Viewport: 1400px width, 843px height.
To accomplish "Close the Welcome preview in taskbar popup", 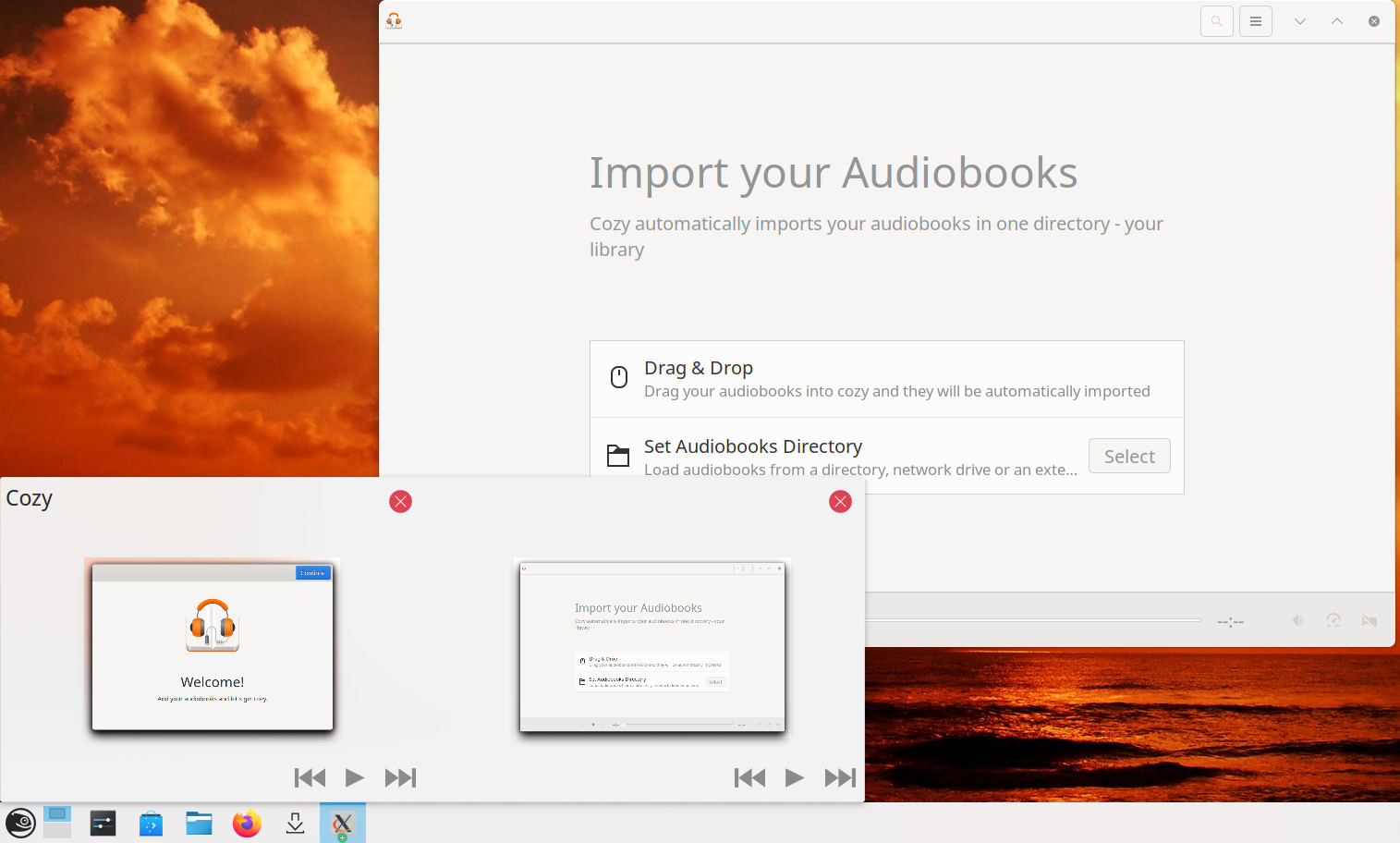I will pyautogui.click(x=400, y=501).
